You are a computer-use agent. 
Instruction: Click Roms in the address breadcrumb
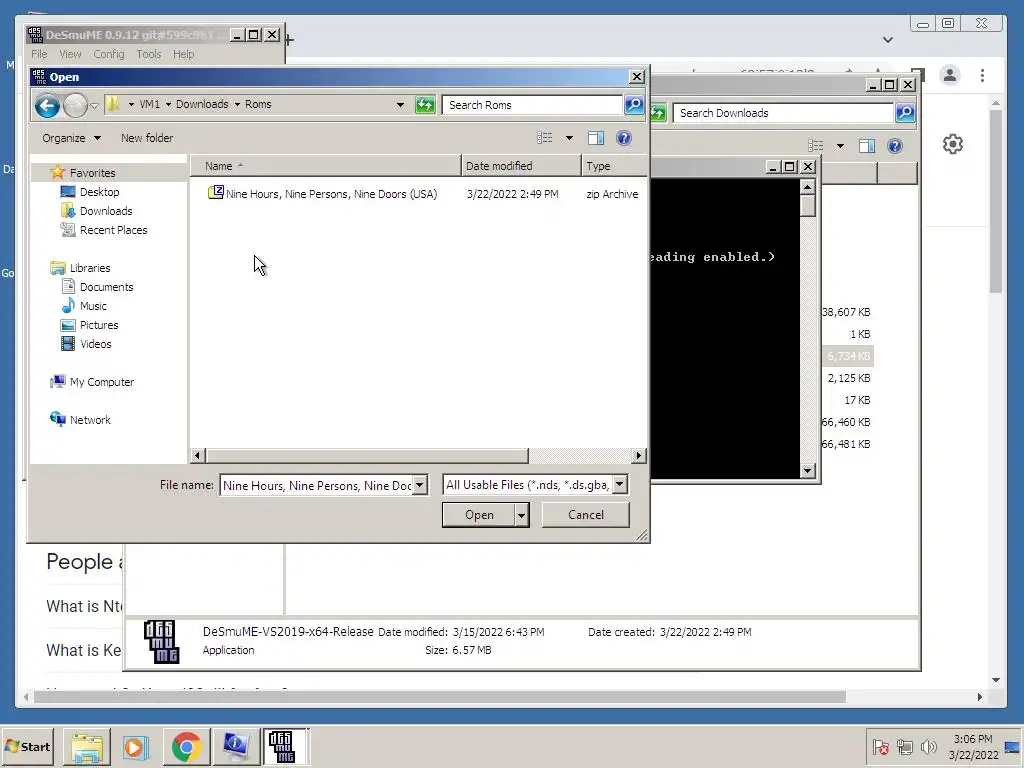pyautogui.click(x=258, y=104)
